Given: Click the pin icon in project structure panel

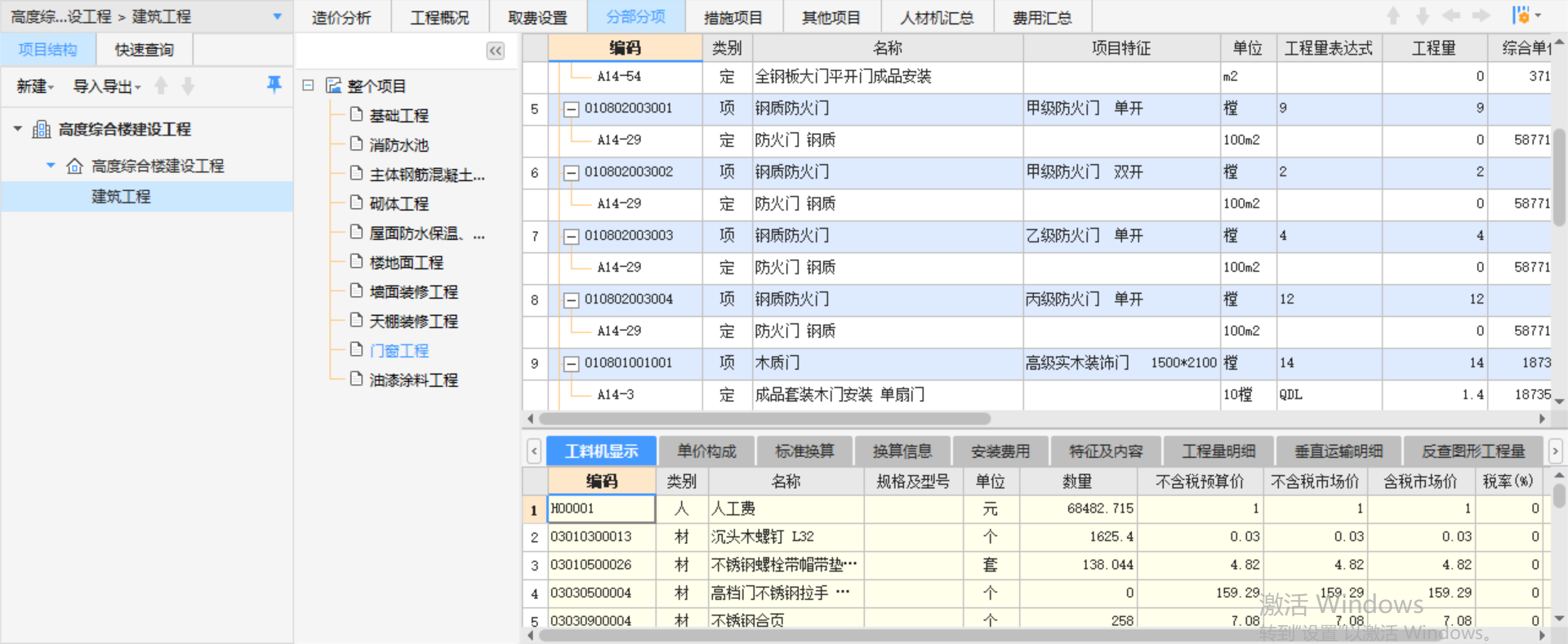Looking at the screenshot, I should pyautogui.click(x=274, y=84).
